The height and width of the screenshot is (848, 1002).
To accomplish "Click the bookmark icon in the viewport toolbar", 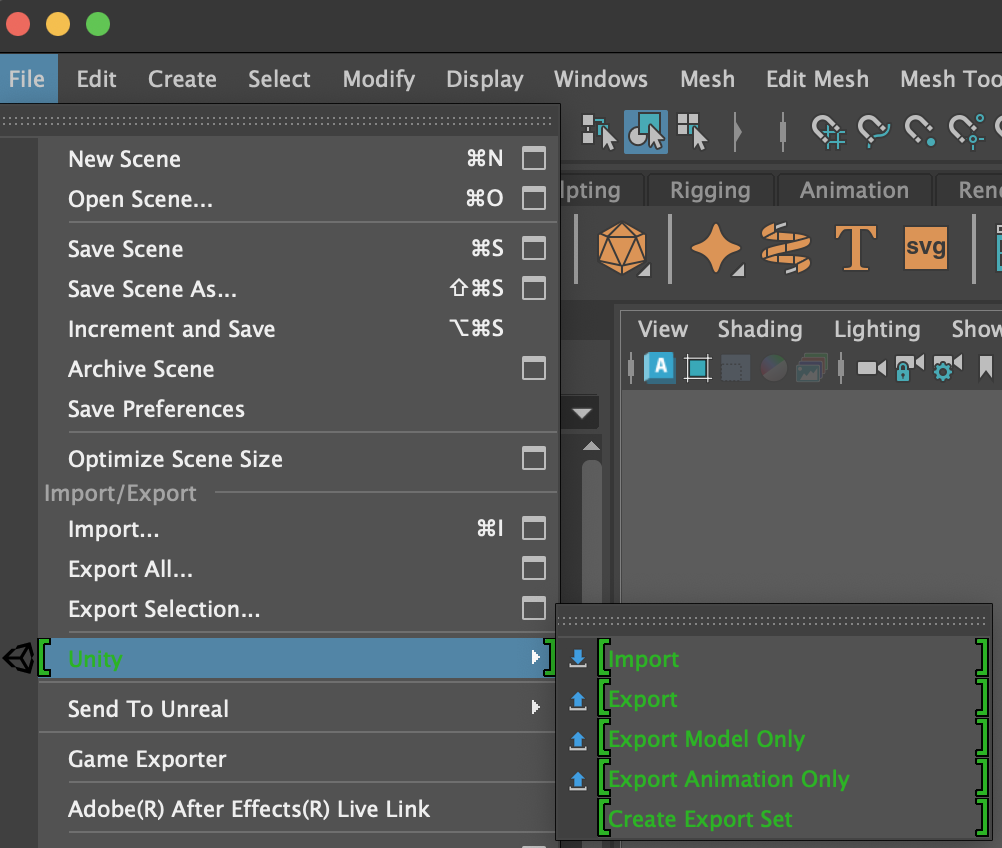I will (986, 368).
